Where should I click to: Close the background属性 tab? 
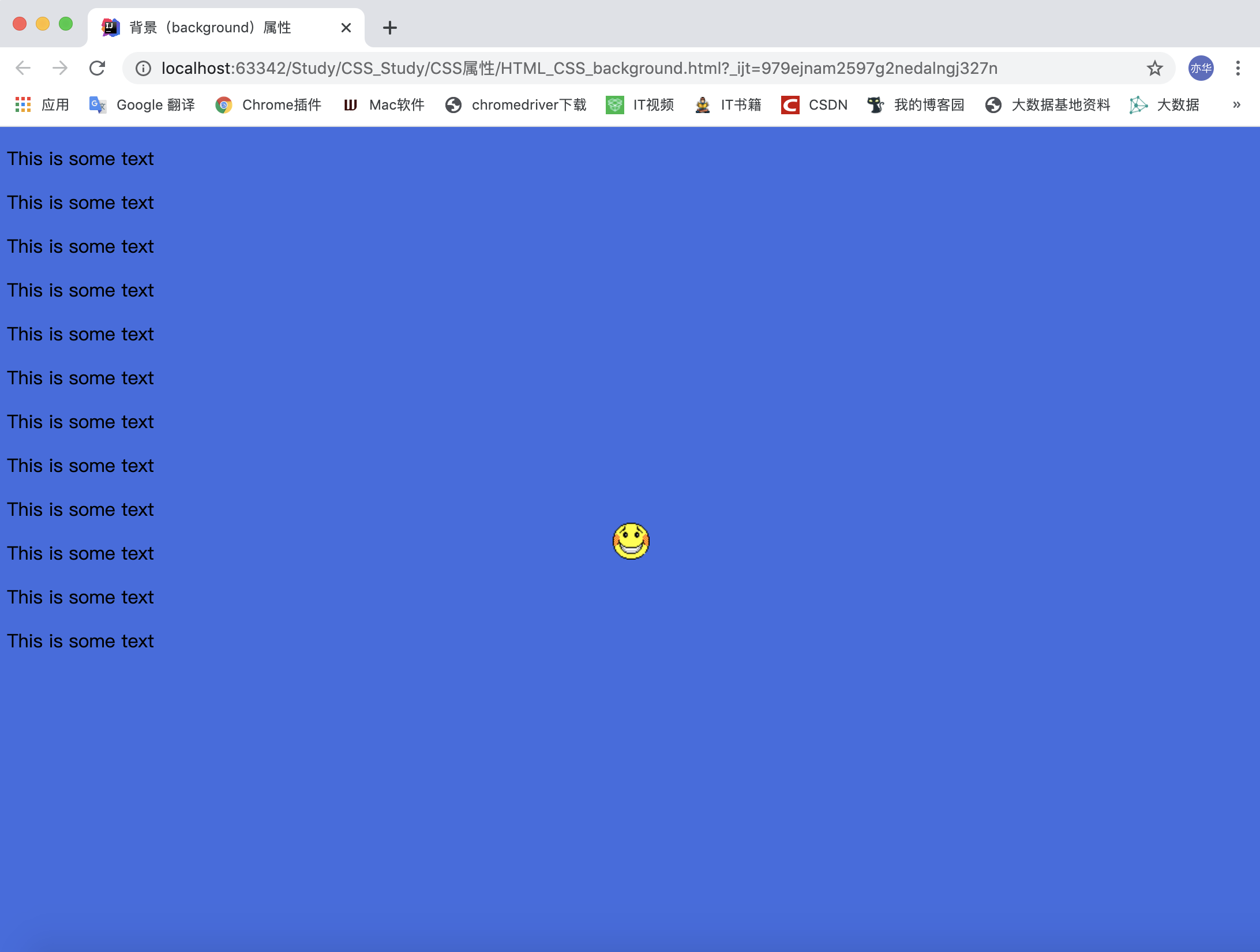346,28
